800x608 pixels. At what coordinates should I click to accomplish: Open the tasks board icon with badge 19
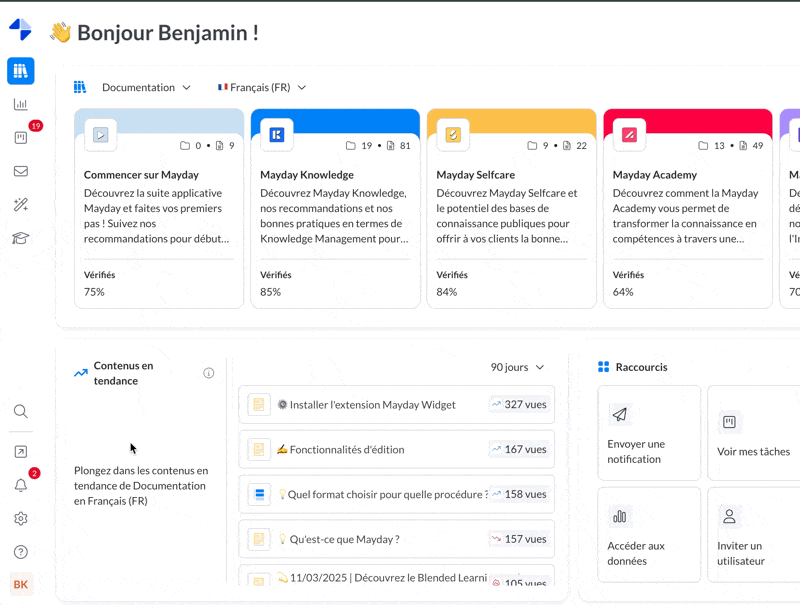coord(21,138)
